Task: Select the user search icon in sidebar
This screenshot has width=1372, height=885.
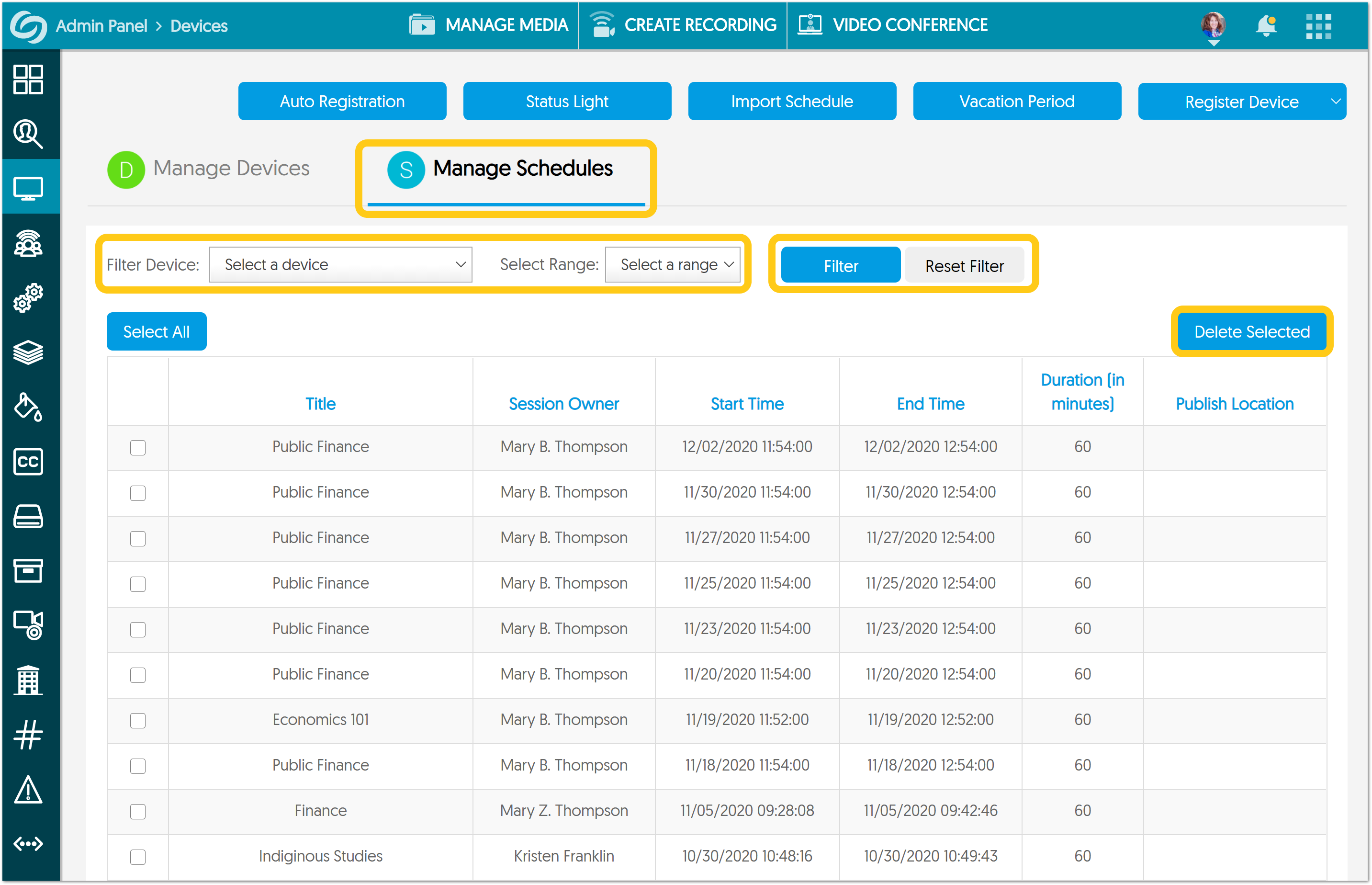Action: [28, 133]
